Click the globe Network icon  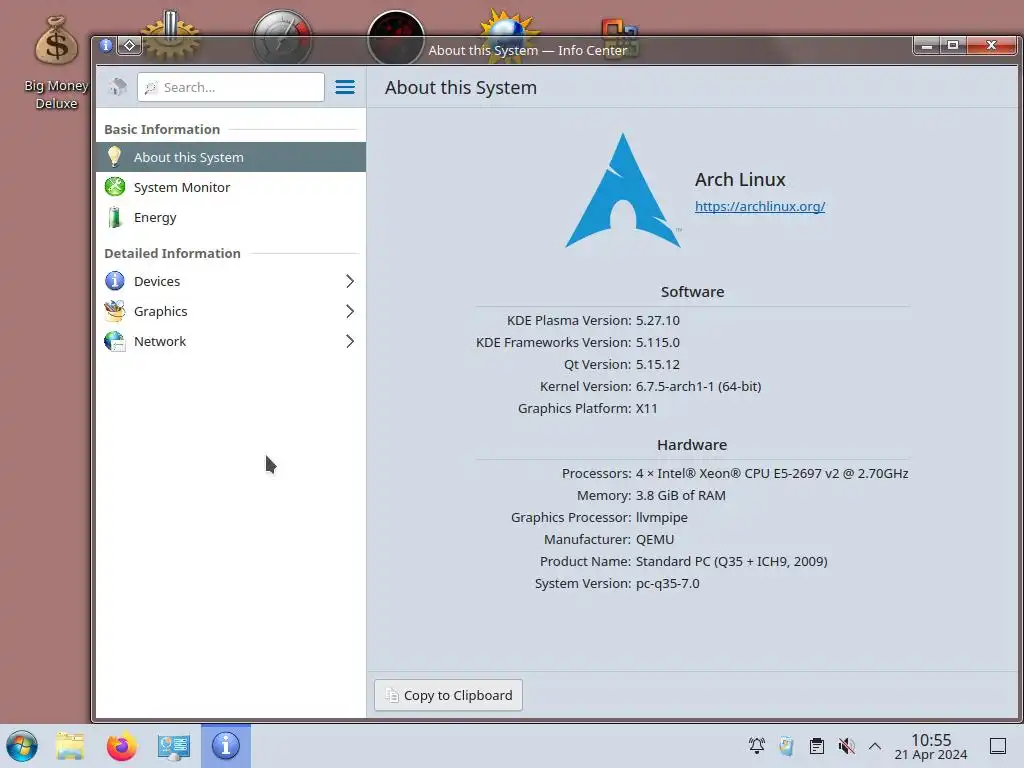tap(115, 341)
